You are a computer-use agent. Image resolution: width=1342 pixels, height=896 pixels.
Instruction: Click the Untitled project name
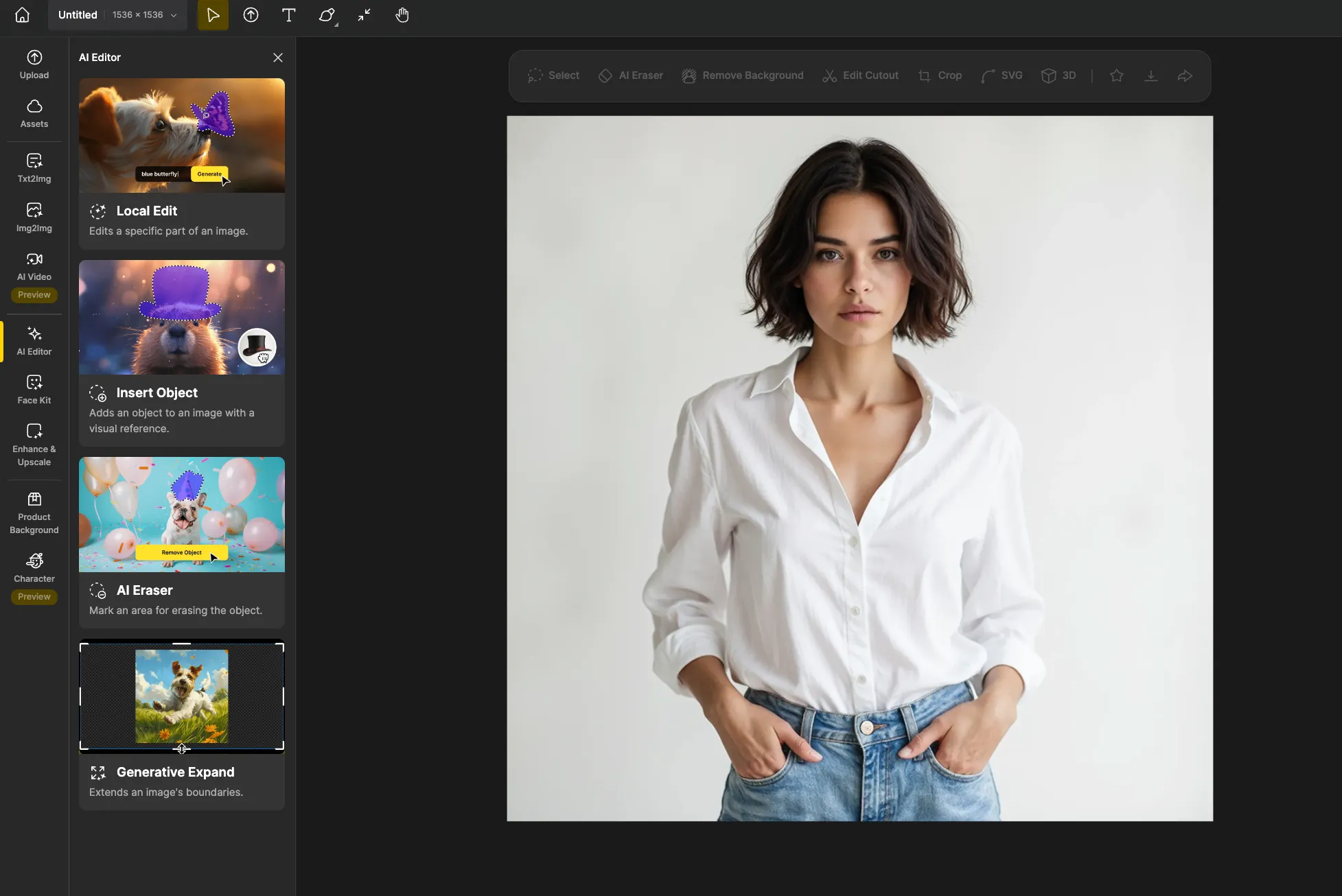click(78, 15)
